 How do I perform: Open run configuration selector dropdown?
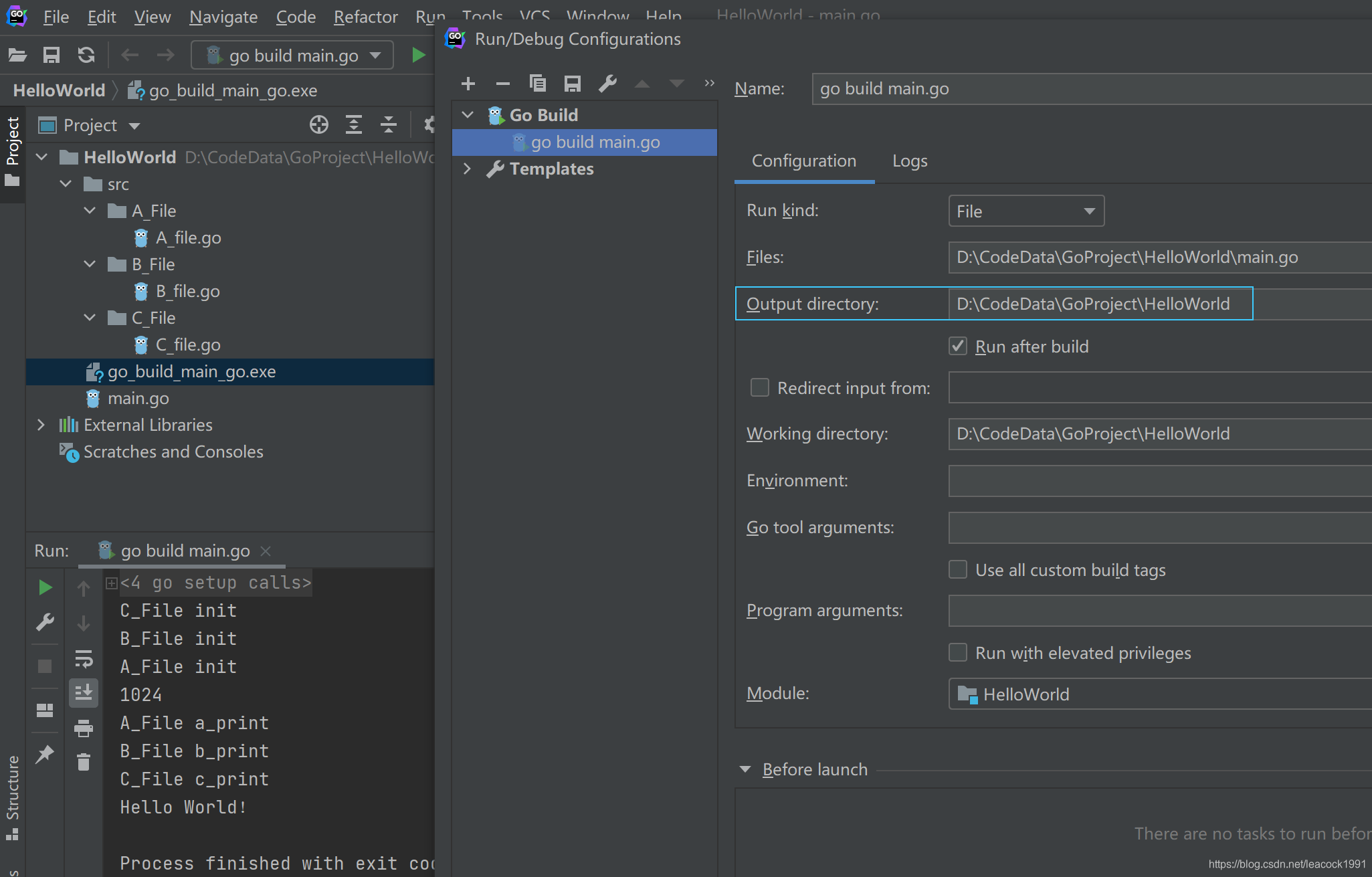(x=292, y=55)
